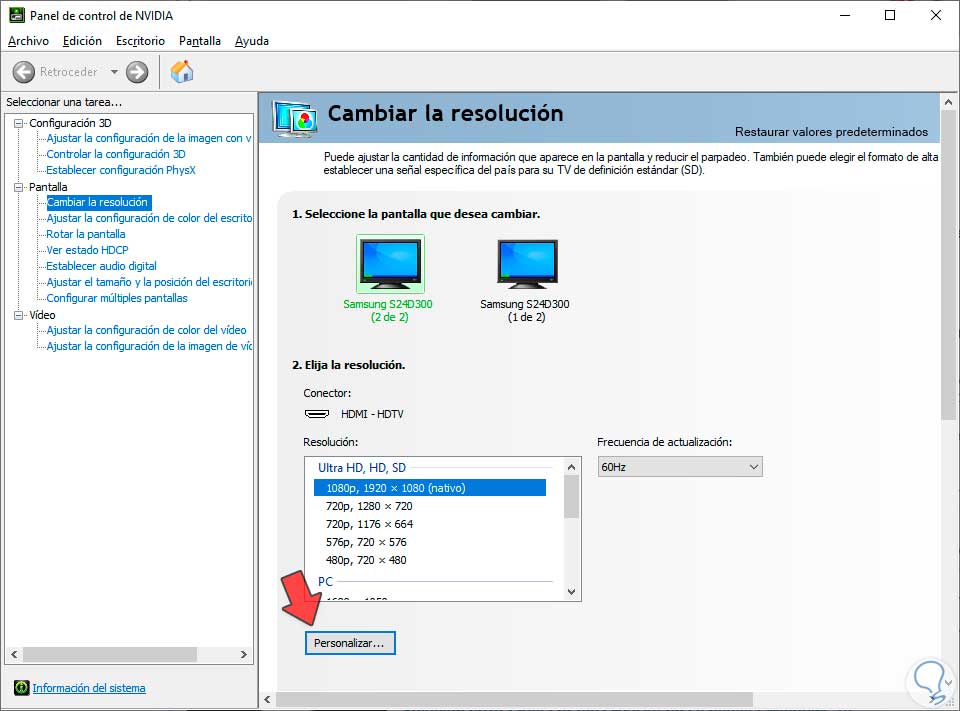Open the Información del sistema link
The height and width of the screenshot is (711, 960).
pyautogui.click(x=89, y=688)
